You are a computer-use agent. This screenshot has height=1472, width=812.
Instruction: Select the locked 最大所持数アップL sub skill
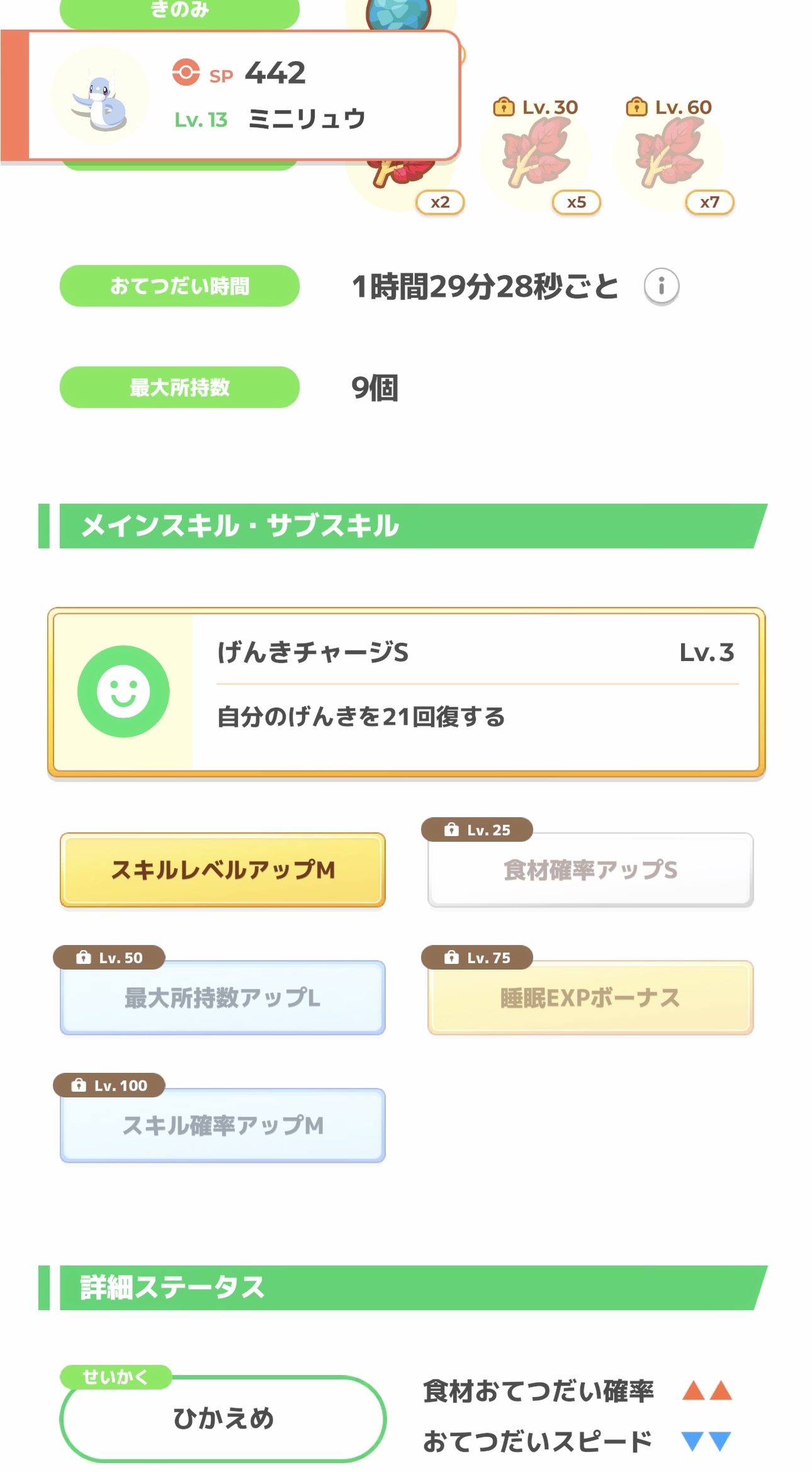coord(223,998)
